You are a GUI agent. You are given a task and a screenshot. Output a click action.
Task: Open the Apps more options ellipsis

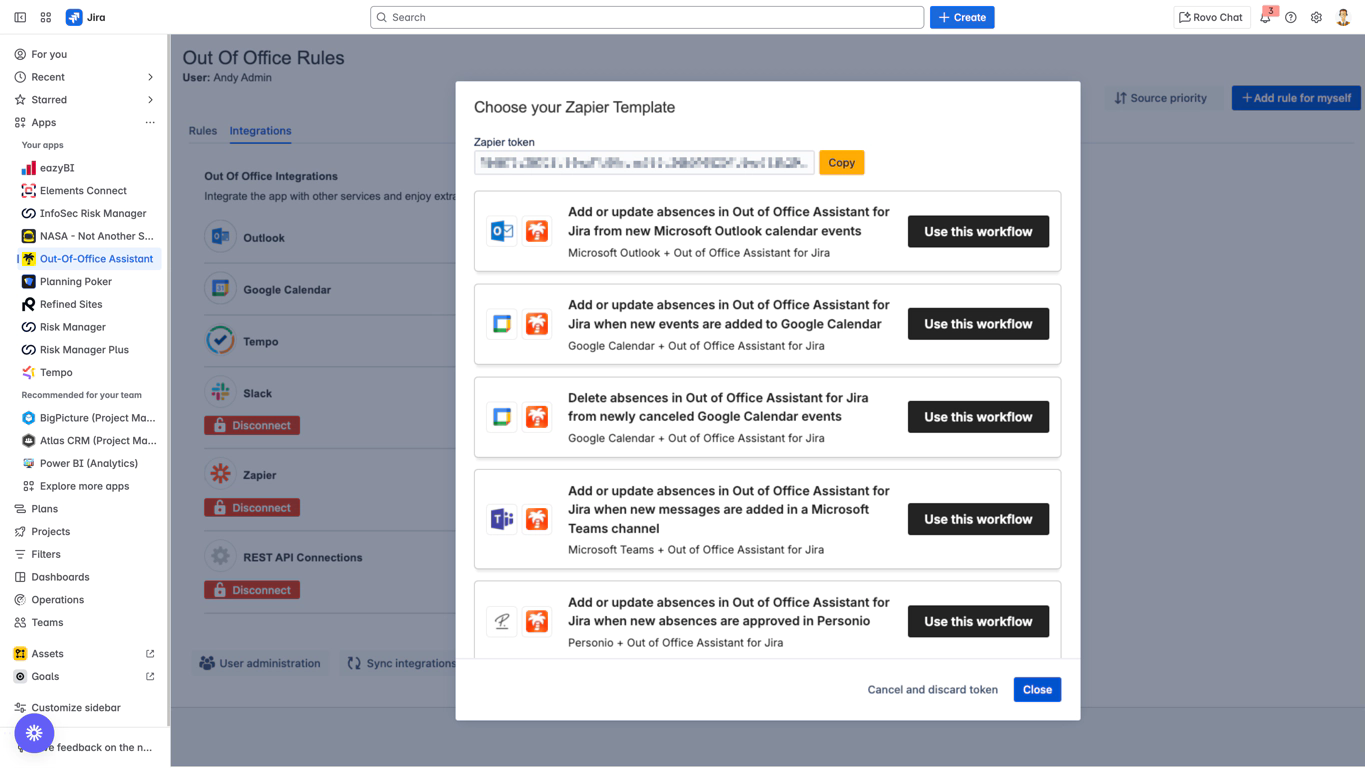150,122
